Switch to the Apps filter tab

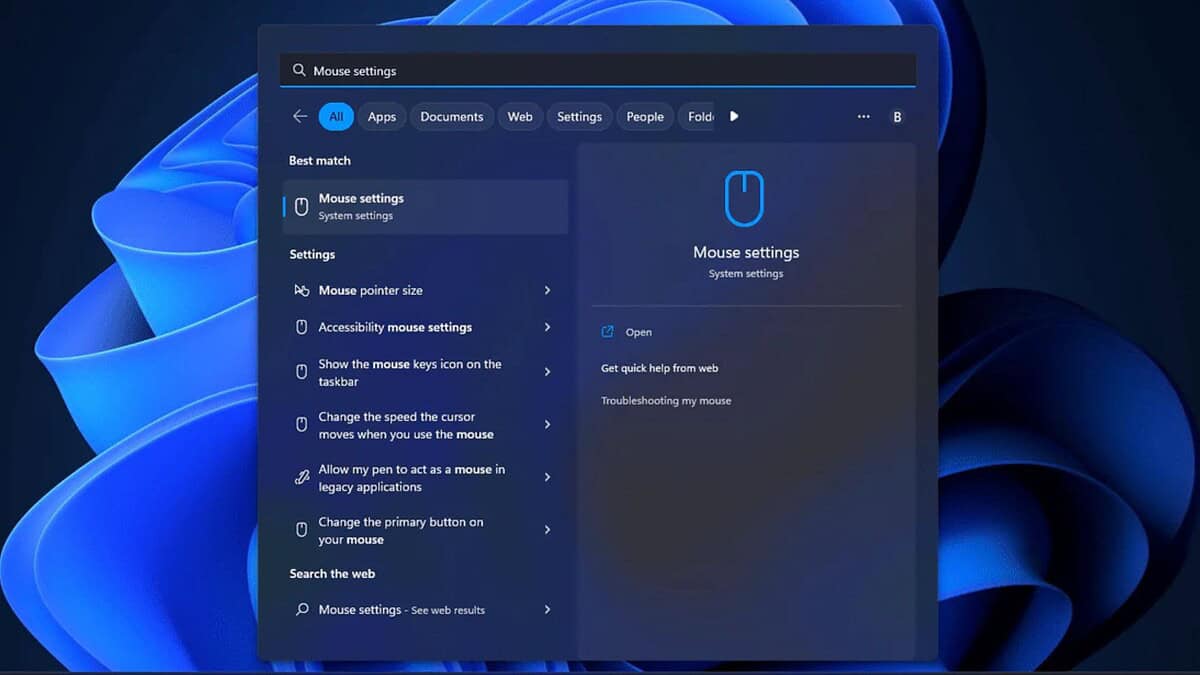[381, 116]
